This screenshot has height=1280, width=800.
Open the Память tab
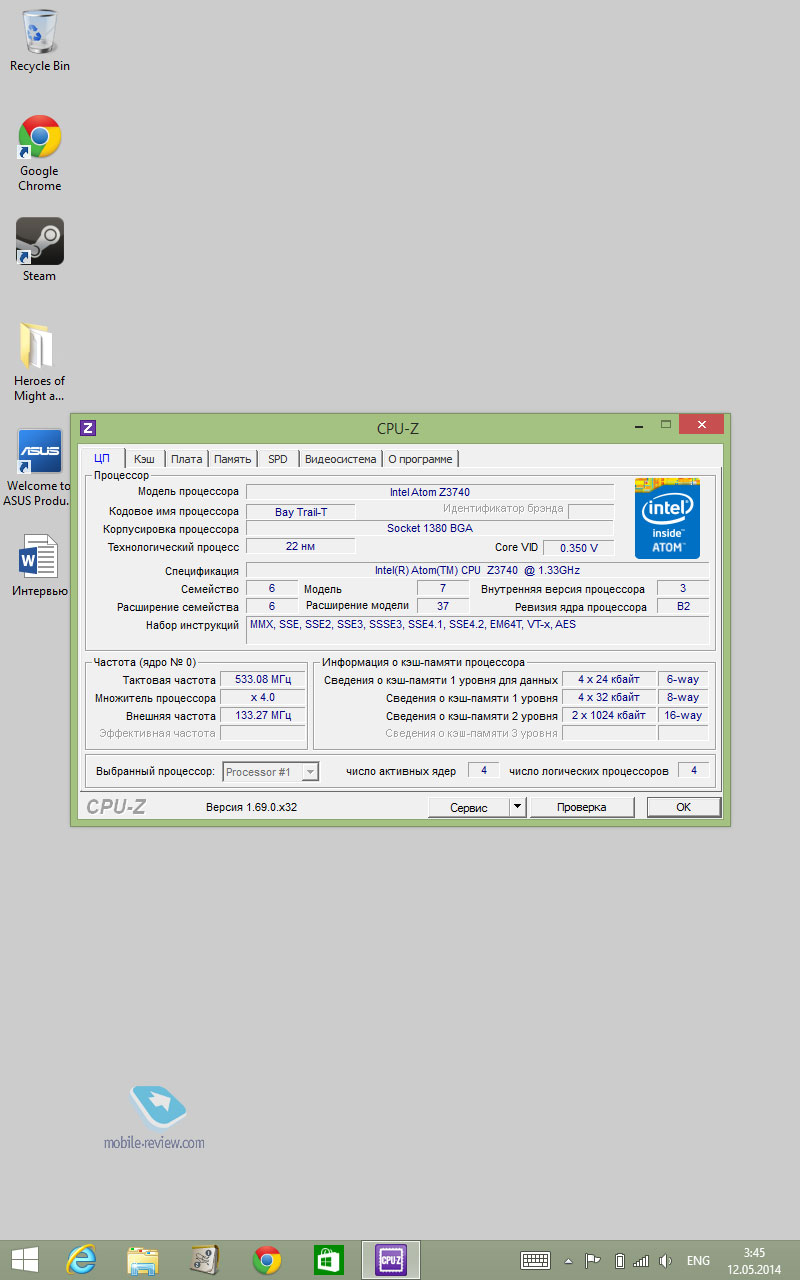232,459
